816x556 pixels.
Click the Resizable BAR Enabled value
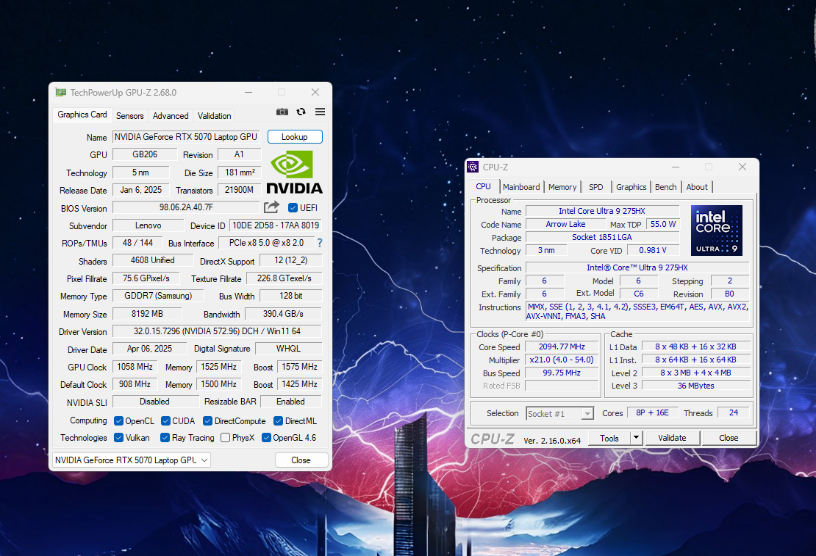(291, 401)
